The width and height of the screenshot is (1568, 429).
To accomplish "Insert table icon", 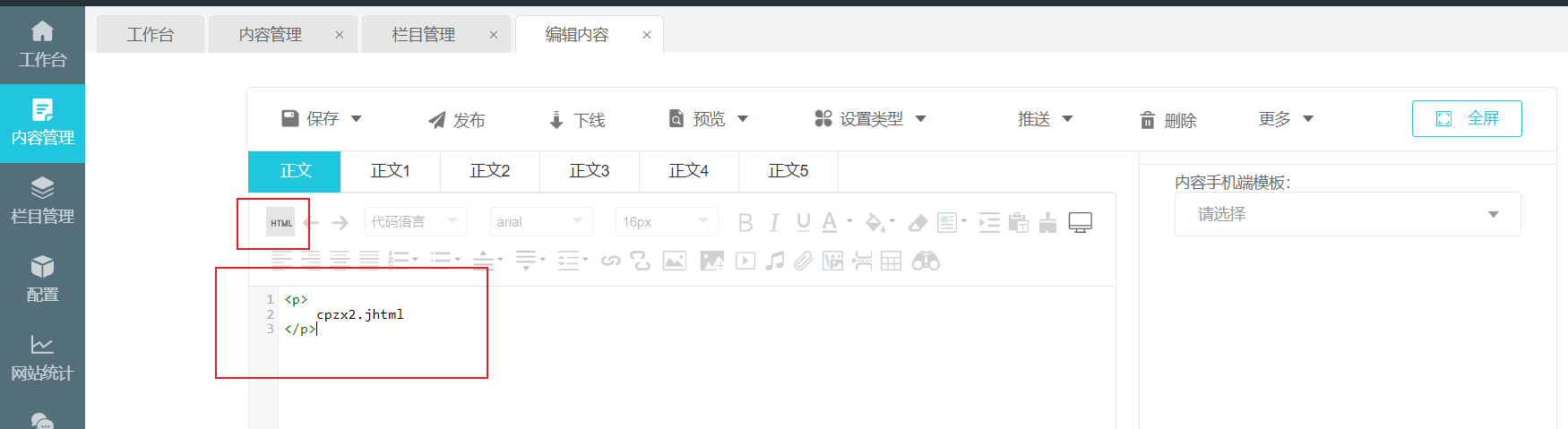I will (x=892, y=261).
